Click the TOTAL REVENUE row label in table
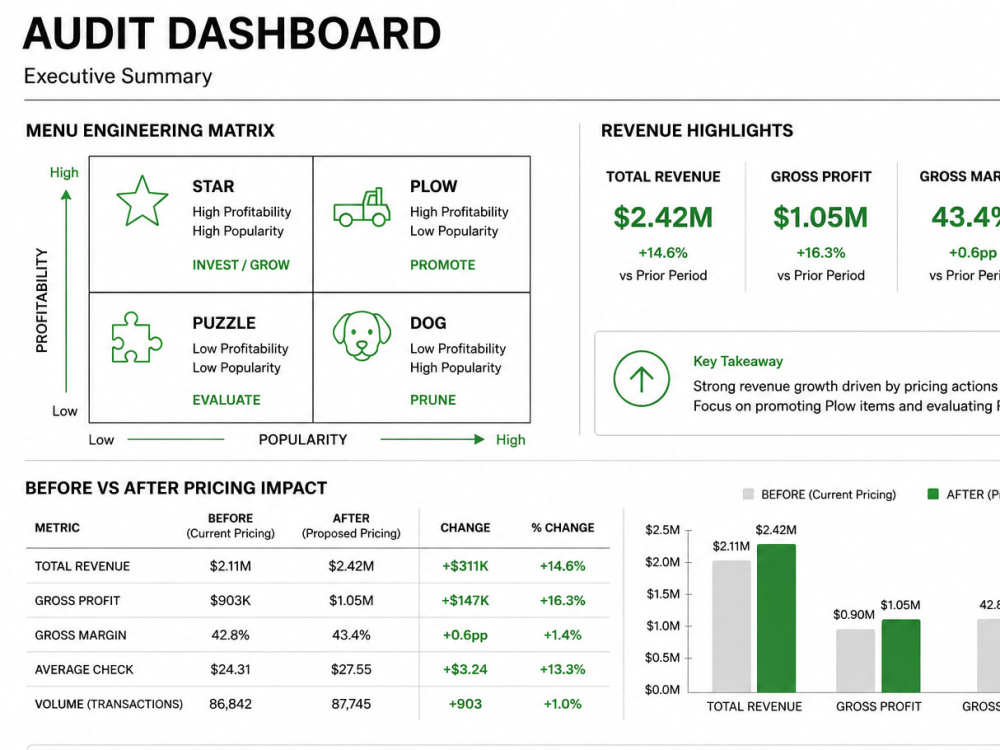The height and width of the screenshot is (750, 1000). pos(82,566)
